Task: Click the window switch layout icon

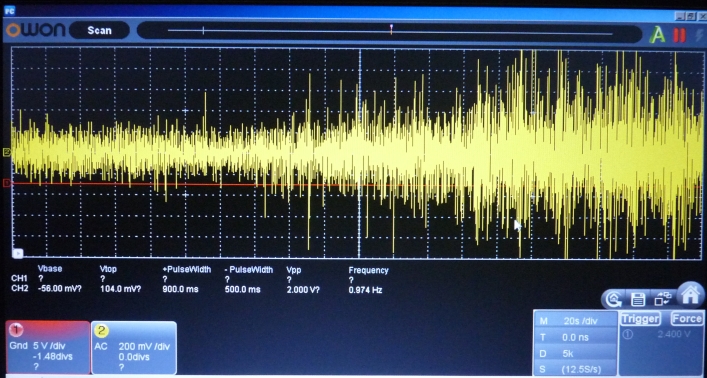Action: pos(662,299)
